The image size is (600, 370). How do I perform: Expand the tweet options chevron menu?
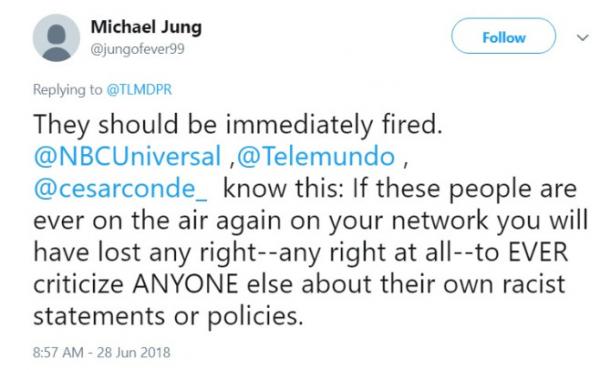[x=582, y=37]
